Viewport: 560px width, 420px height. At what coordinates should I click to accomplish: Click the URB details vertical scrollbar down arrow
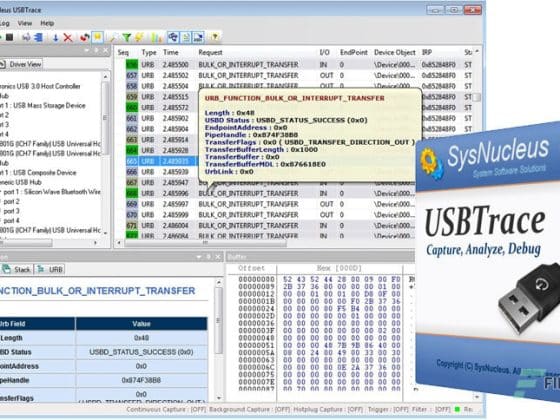tap(219, 398)
